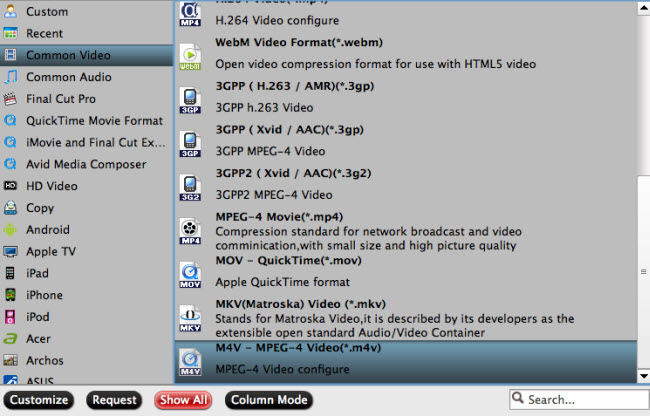Select the iPad category text
This screenshot has height=416, width=650.
point(37,273)
